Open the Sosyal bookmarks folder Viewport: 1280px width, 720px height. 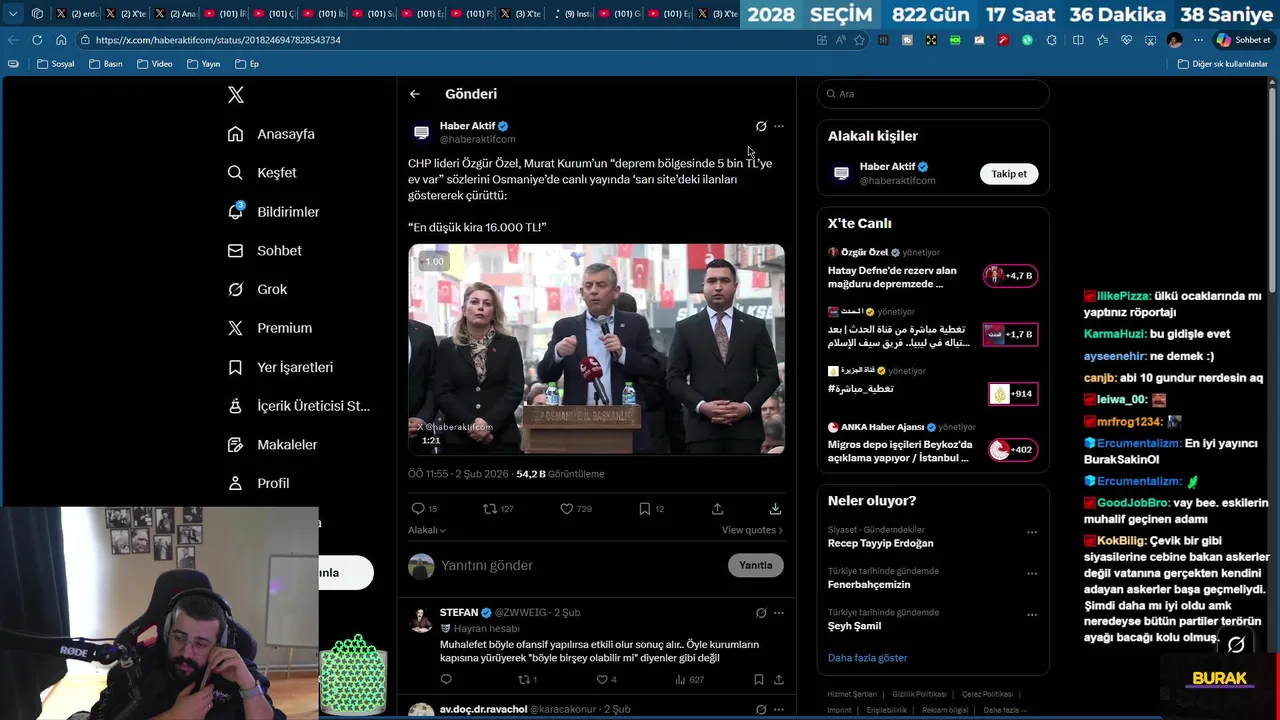coord(55,64)
